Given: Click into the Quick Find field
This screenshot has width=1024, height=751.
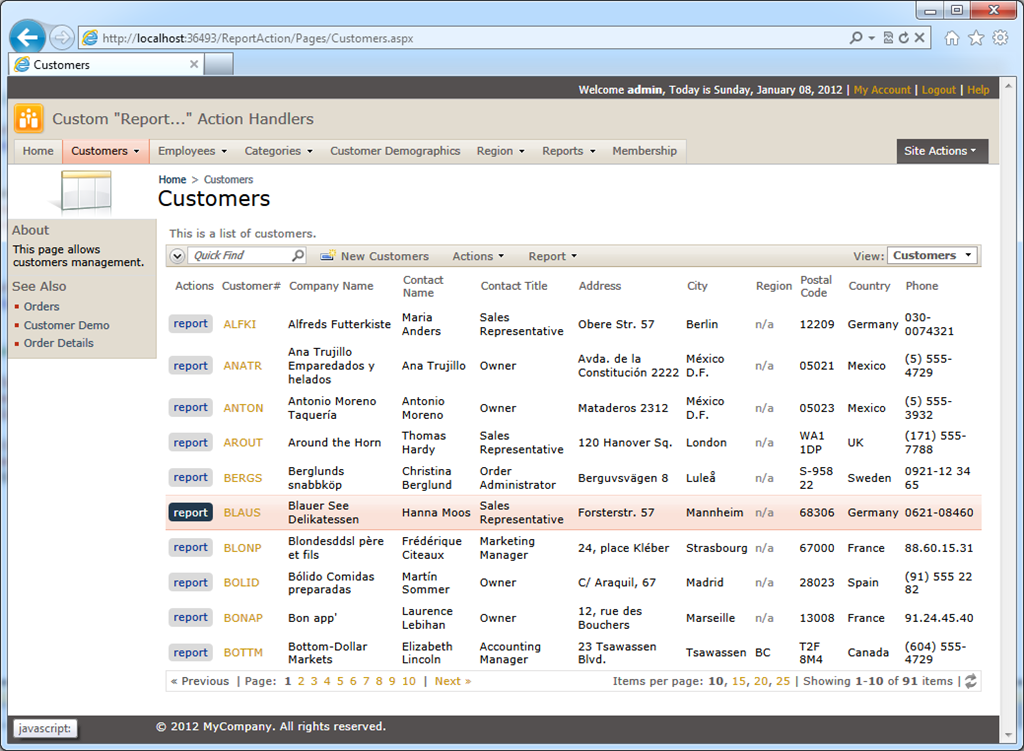Looking at the screenshot, I should [x=239, y=255].
